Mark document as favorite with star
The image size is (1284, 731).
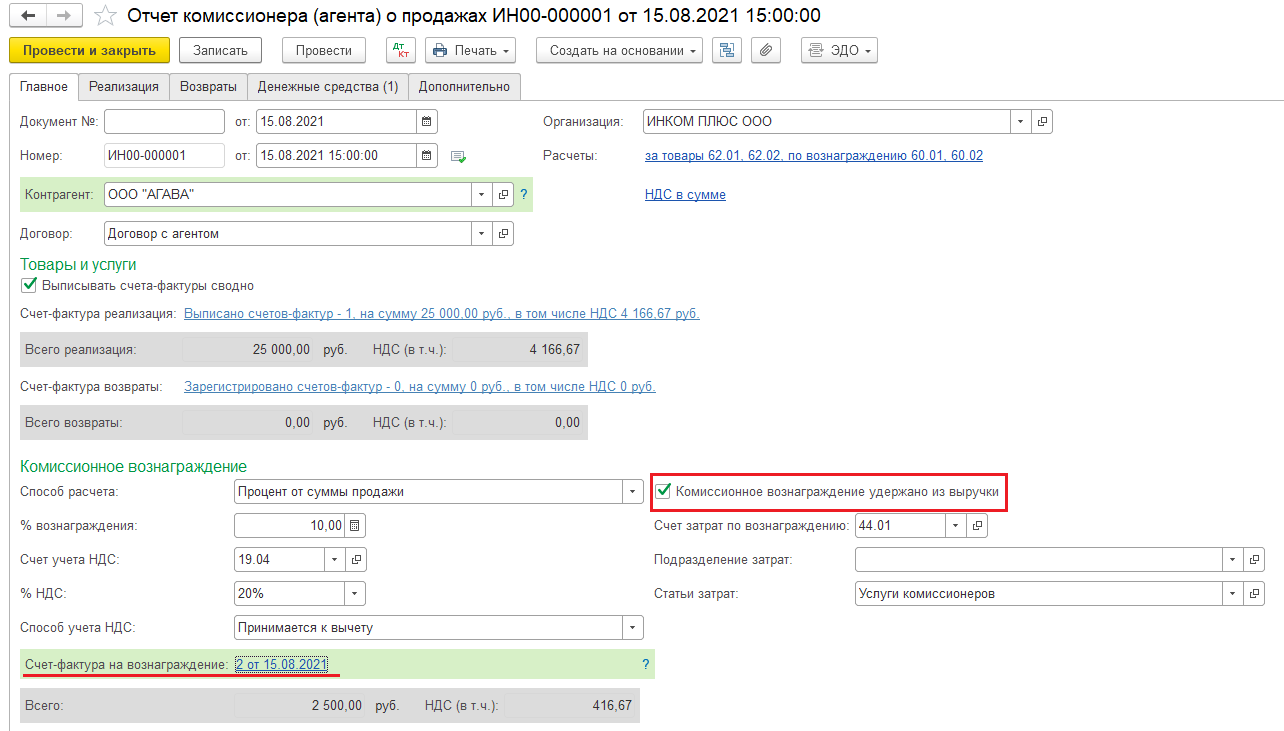[104, 16]
